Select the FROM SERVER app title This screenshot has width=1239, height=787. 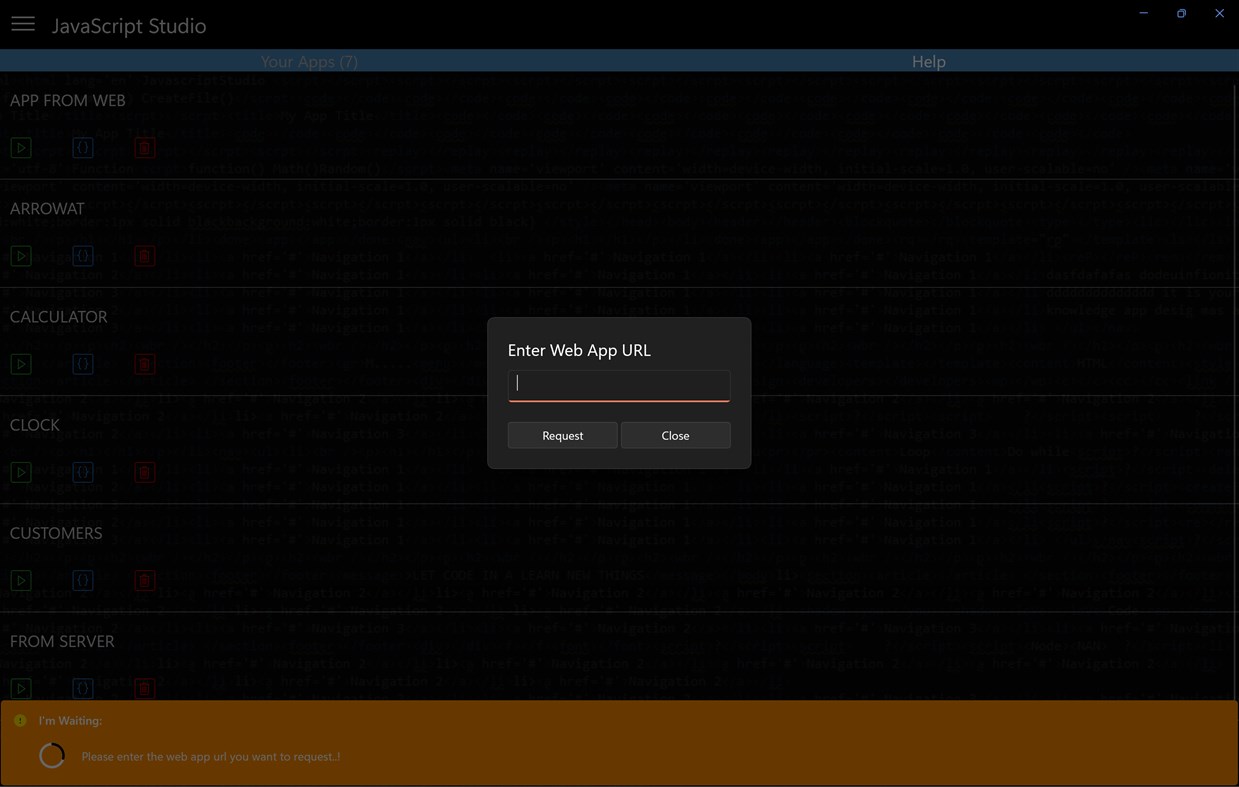point(62,640)
